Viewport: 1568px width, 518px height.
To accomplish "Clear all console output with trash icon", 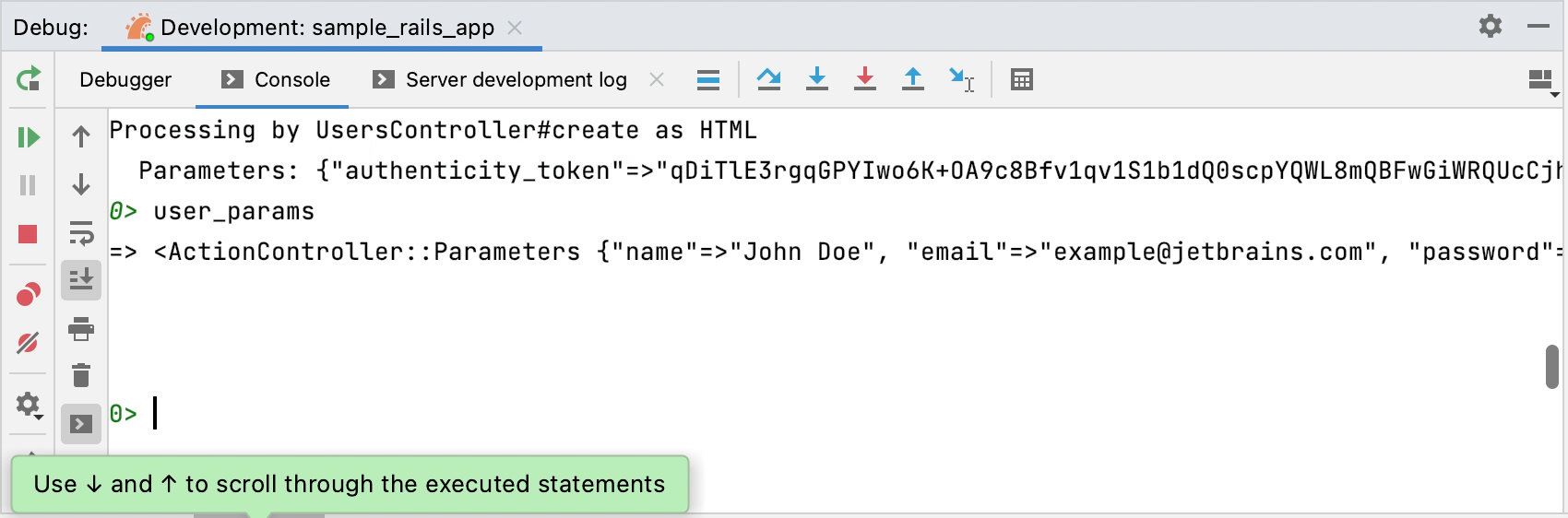I will (81, 375).
